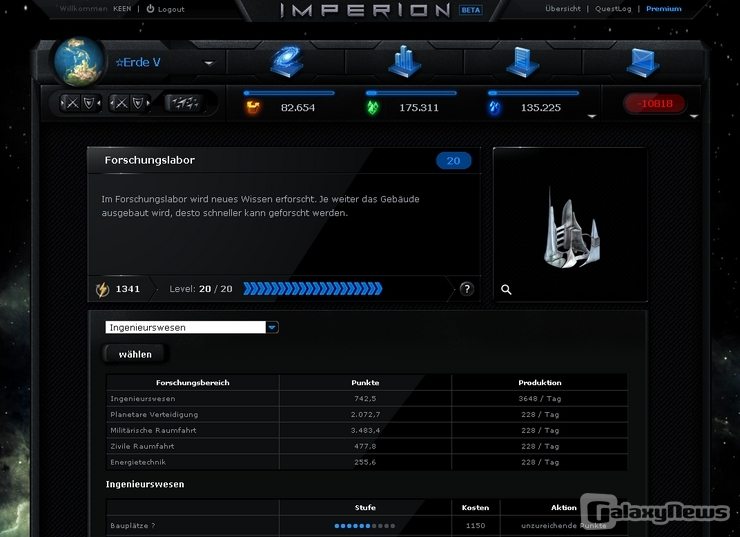Viewport: 740px width, 537px height.
Task: Click the blue city buildings icon
Action: click(405, 62)
